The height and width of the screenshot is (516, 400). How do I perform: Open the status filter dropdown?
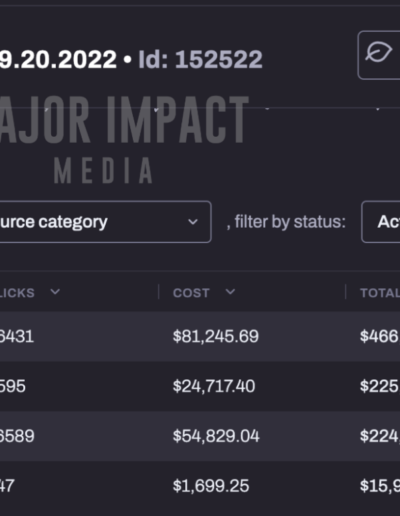[x=381, y=222]
